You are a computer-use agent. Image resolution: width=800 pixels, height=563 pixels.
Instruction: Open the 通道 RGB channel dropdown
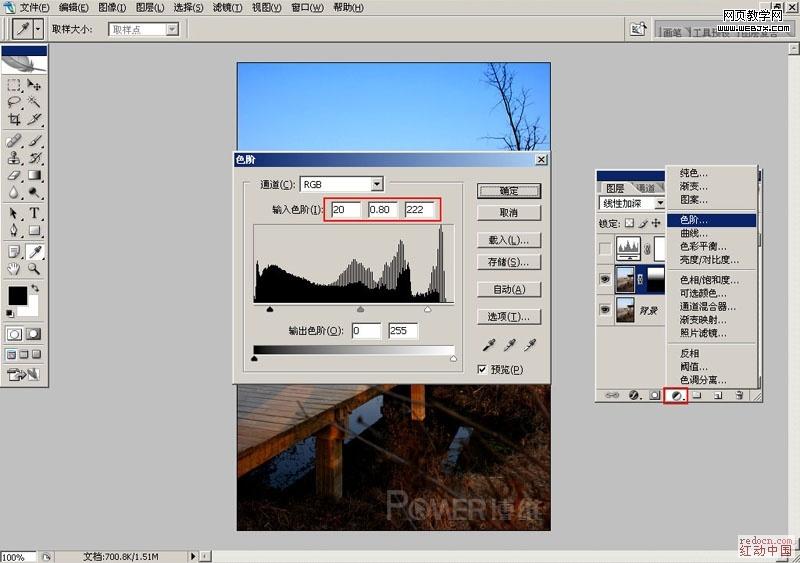point(377,184)
